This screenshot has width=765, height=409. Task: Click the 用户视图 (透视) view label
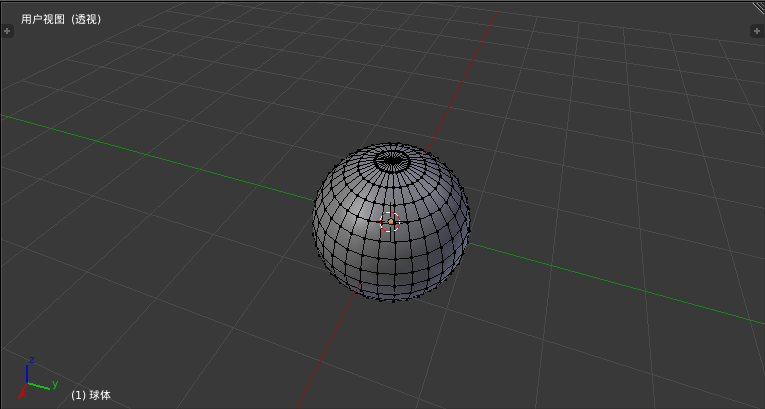click(61, 19)
